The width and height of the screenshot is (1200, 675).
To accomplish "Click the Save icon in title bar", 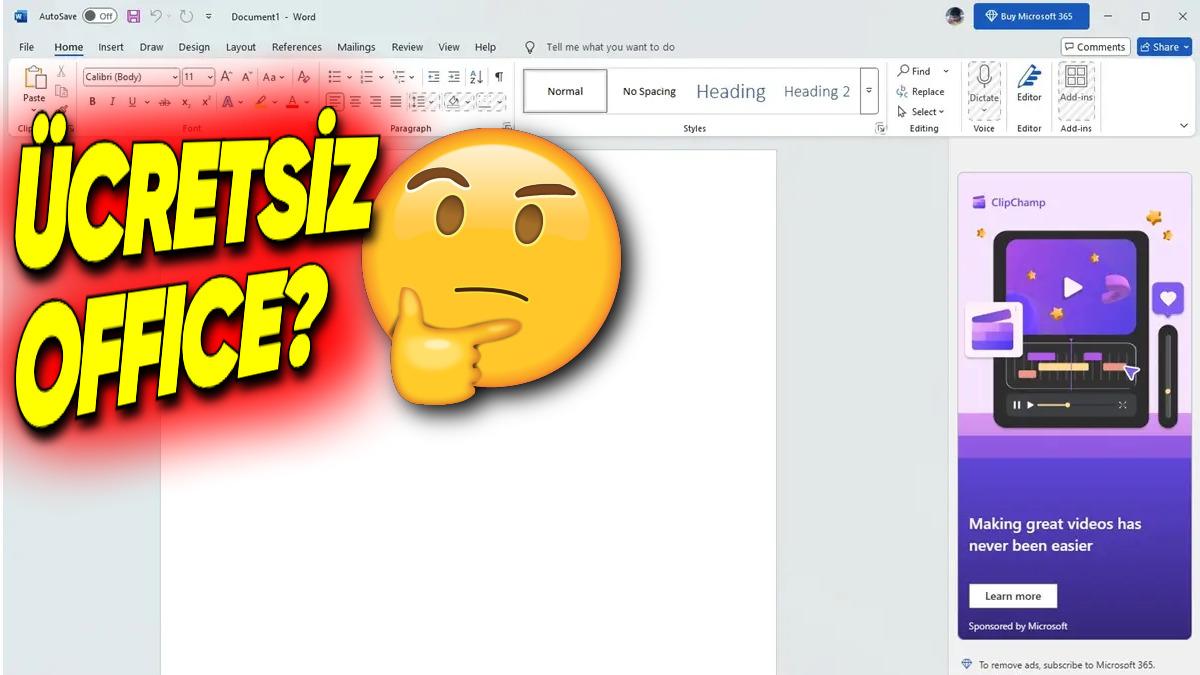I will click(133, 16).
